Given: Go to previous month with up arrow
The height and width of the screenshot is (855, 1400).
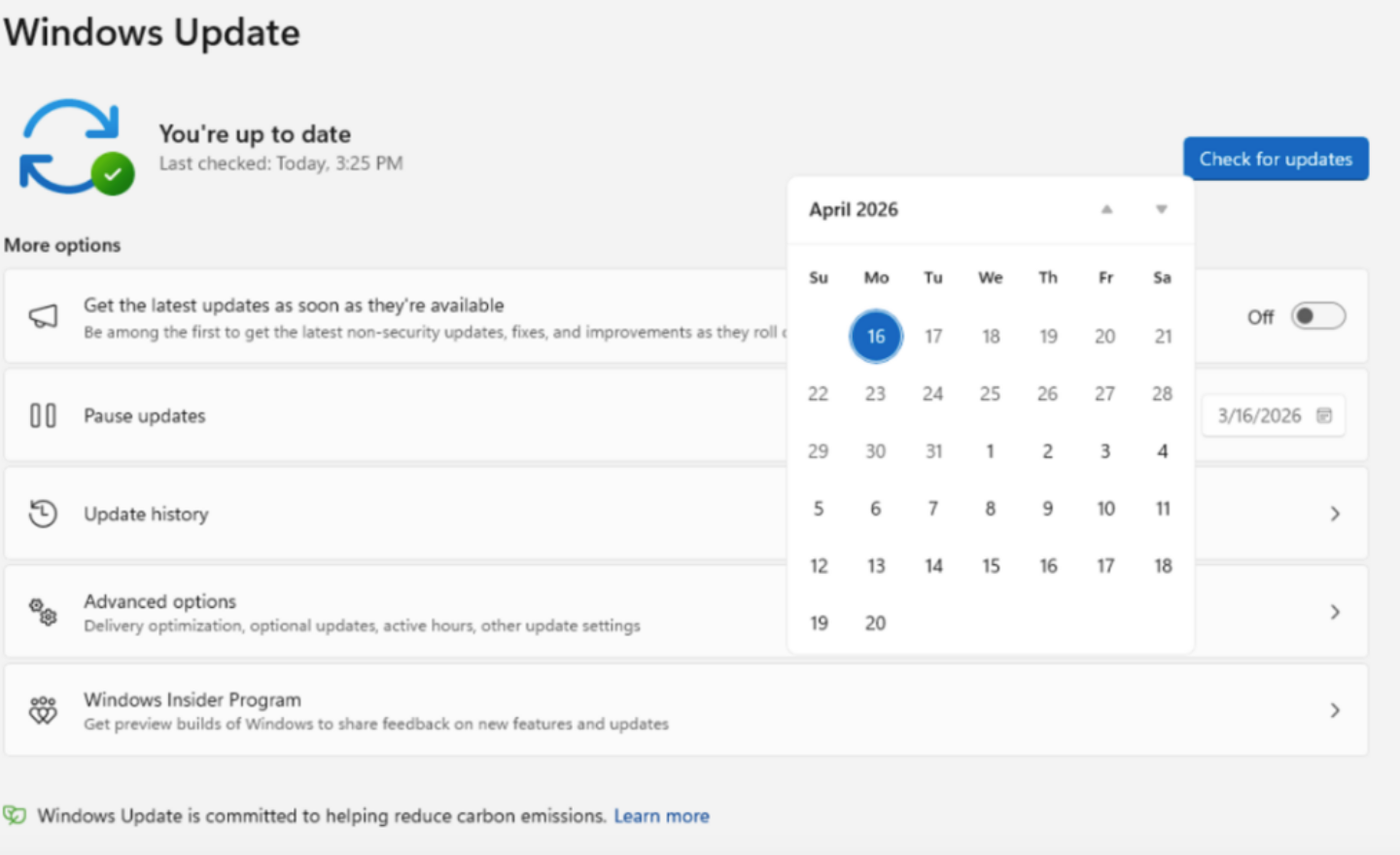Looking at the screenshot, I should (1106, 210).
